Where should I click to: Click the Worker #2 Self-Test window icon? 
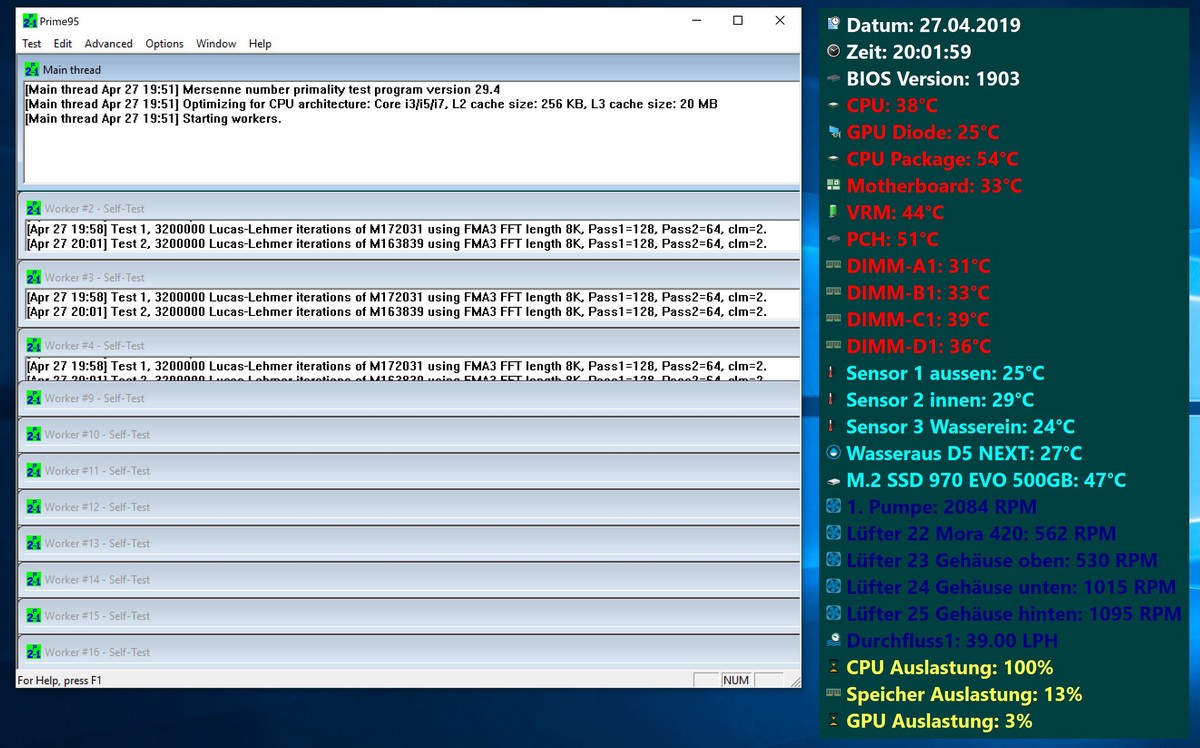point(35,209)
